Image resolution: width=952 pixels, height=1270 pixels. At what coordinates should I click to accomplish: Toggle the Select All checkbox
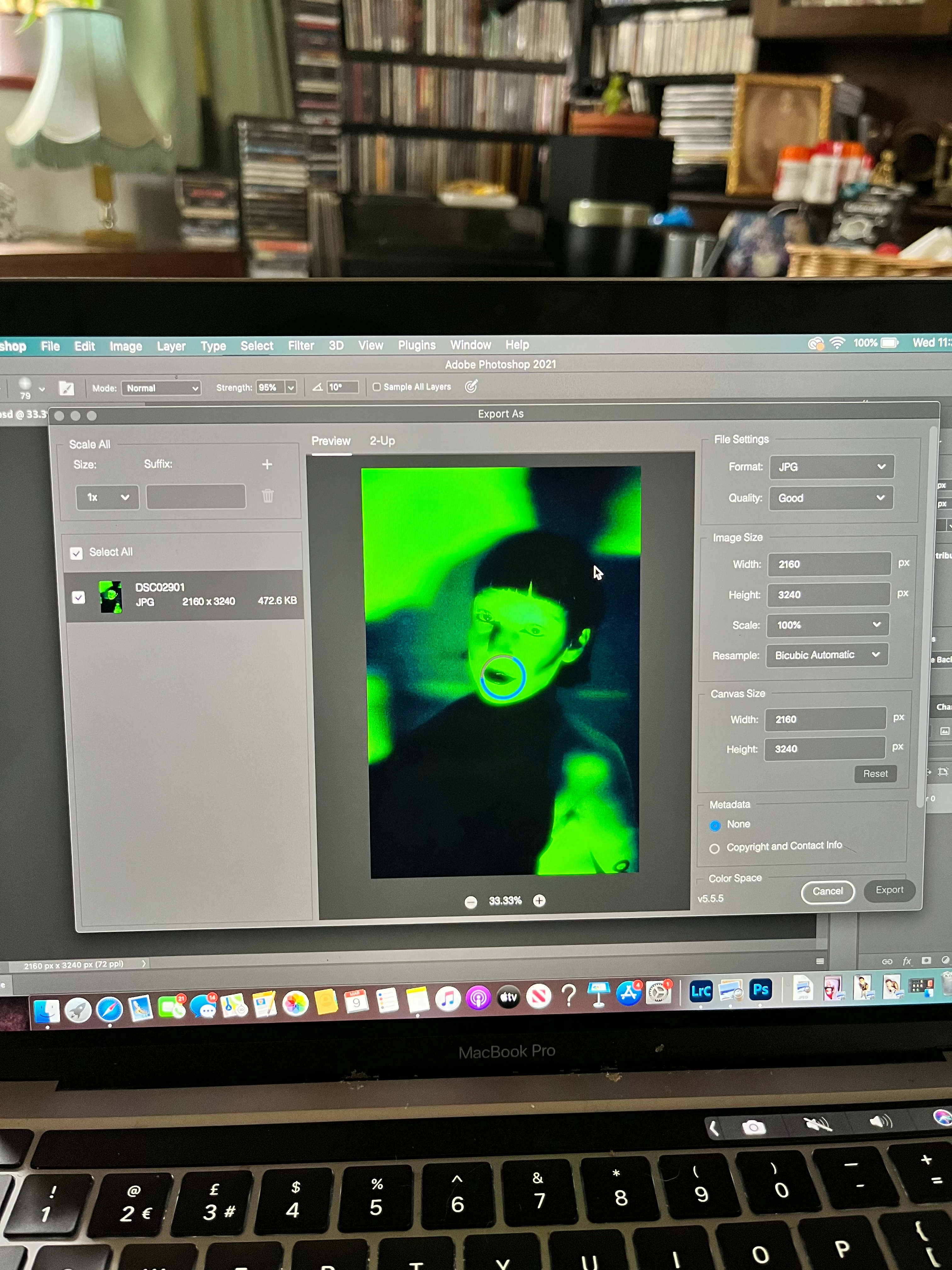pyautogui.click(x=76, y=553)
